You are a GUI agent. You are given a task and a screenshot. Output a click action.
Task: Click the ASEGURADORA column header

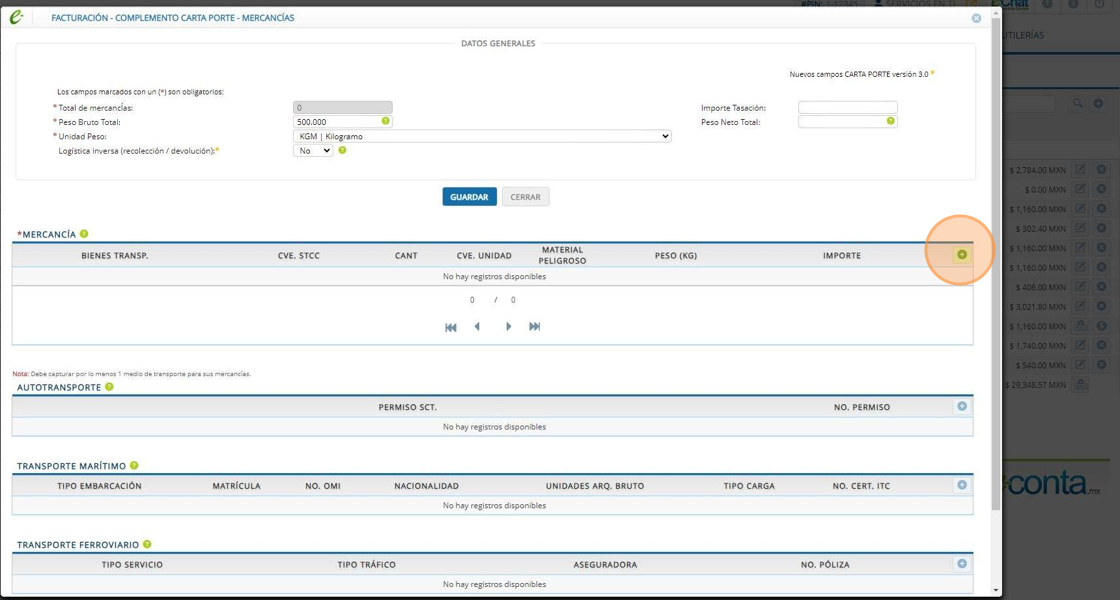pyautogui.click(x=605, y=564)
